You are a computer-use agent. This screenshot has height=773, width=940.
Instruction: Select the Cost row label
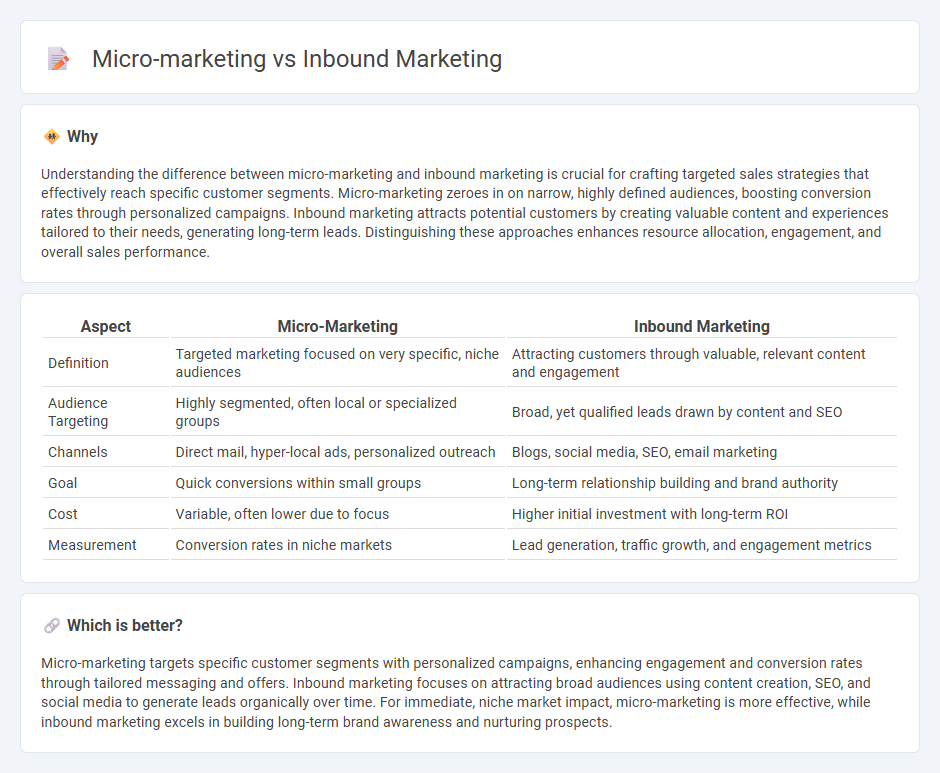pyautogui.click(x=63, y=515)
